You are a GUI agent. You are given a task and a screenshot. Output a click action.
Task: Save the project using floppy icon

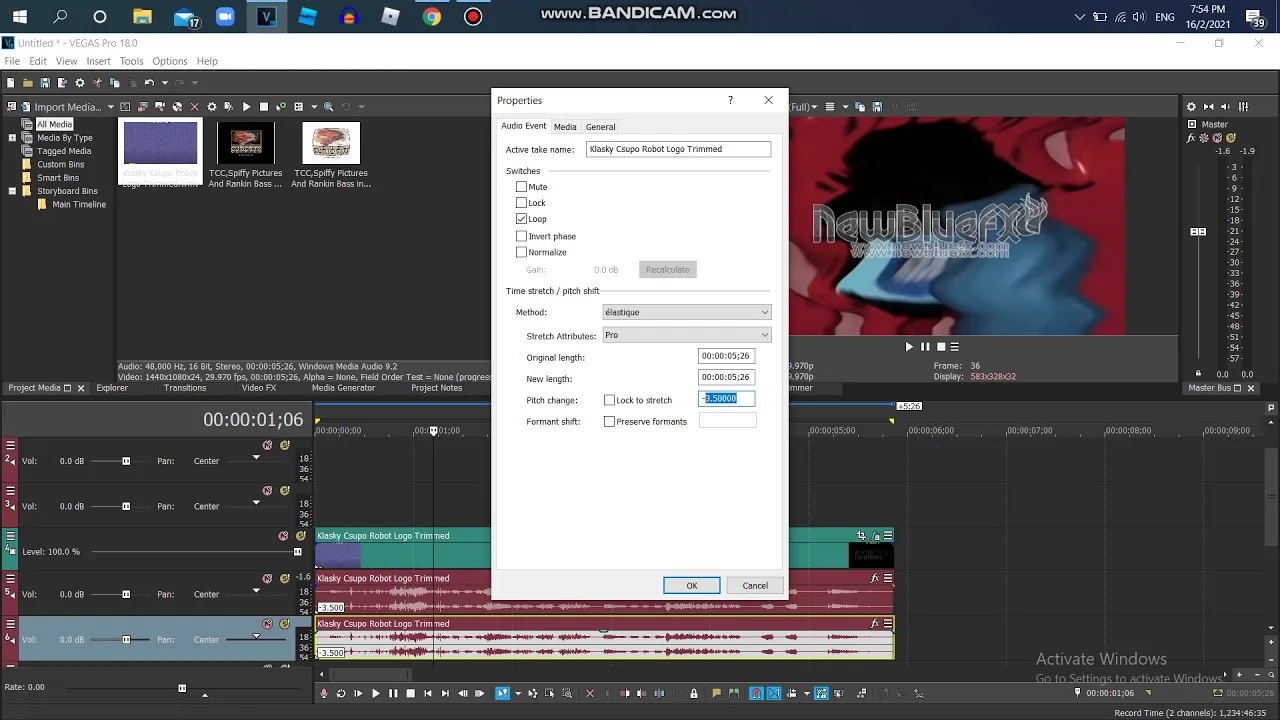click(45, 82)
